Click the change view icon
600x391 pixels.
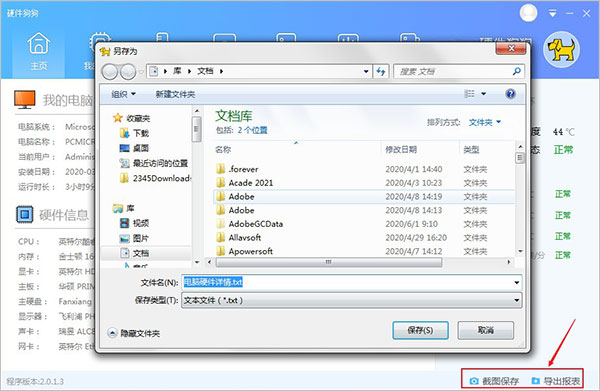coord(469,94)
